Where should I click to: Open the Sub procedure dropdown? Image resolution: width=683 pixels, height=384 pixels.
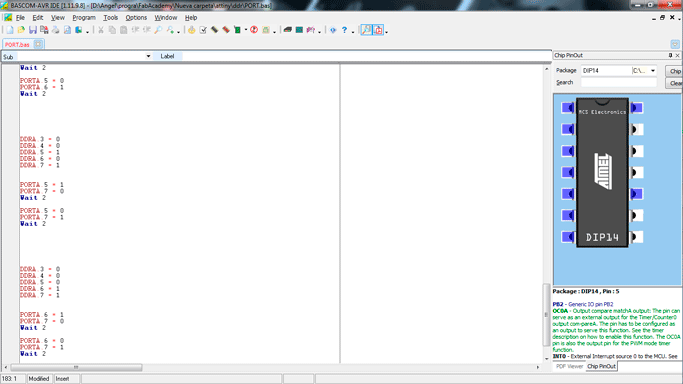tap(148, 57)
